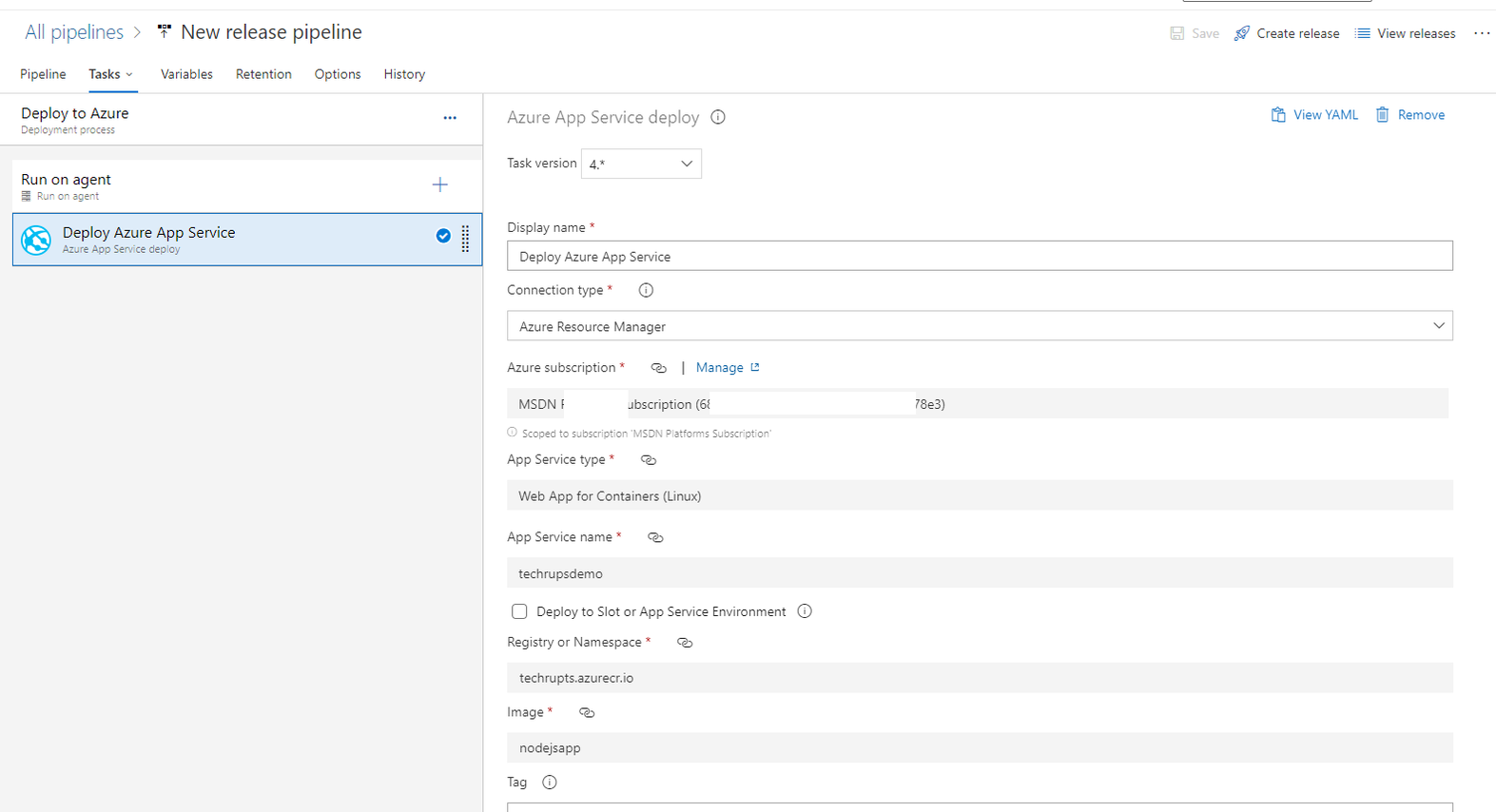Select the Tasks tab

105,74
